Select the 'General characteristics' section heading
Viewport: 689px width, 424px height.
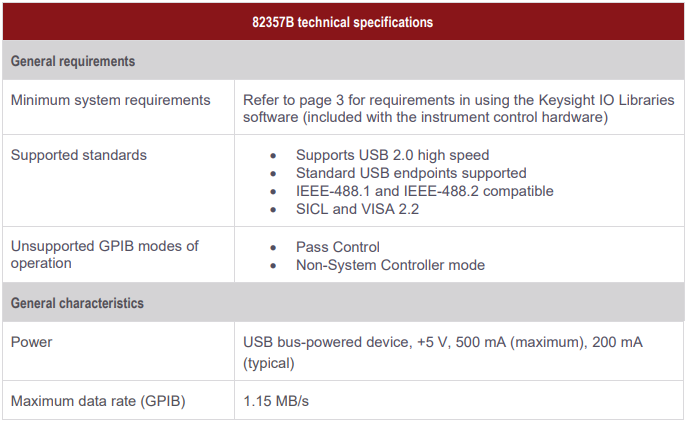coord(77,303)
